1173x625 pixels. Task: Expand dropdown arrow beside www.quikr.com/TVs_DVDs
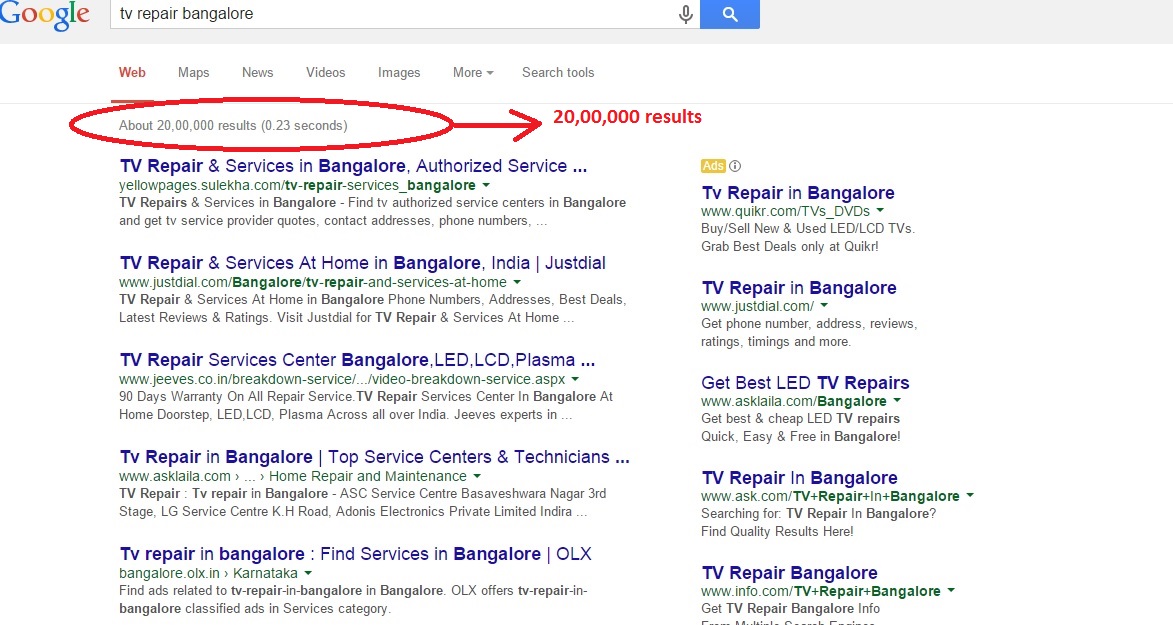(x=880, y=211)
